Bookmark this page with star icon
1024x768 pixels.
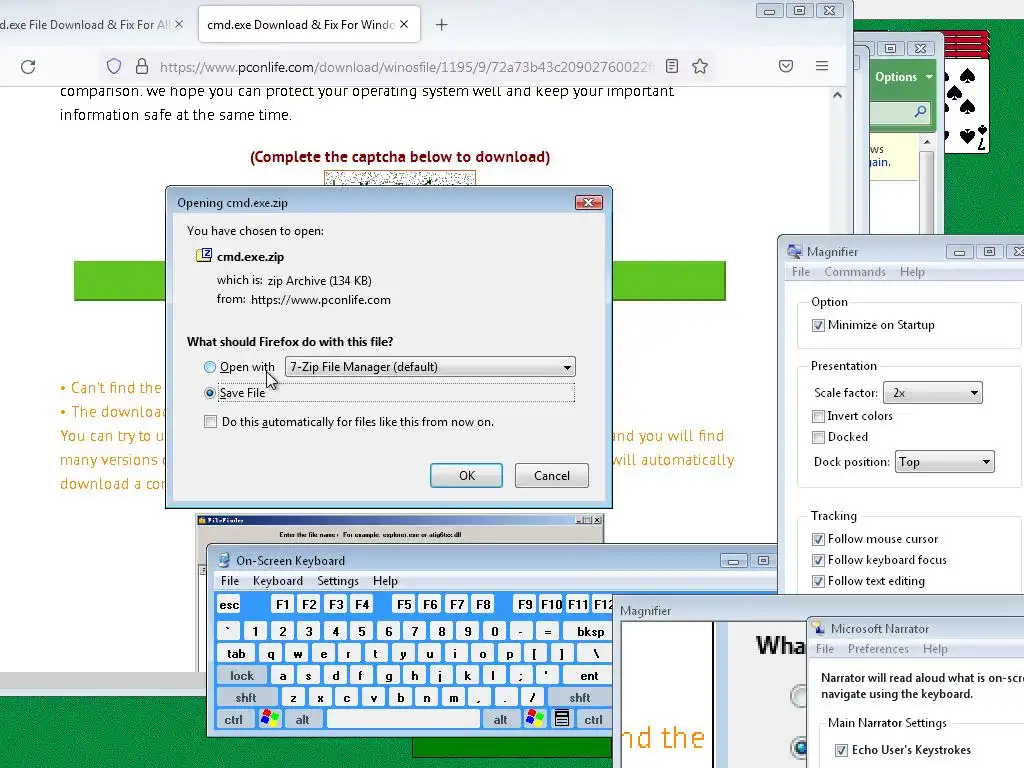click(700, 66)
